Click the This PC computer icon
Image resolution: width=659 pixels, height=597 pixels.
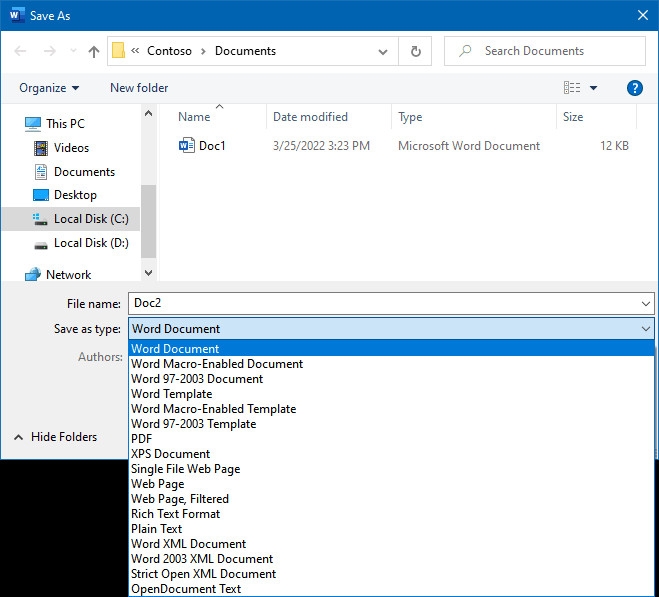tap(33, 124)
